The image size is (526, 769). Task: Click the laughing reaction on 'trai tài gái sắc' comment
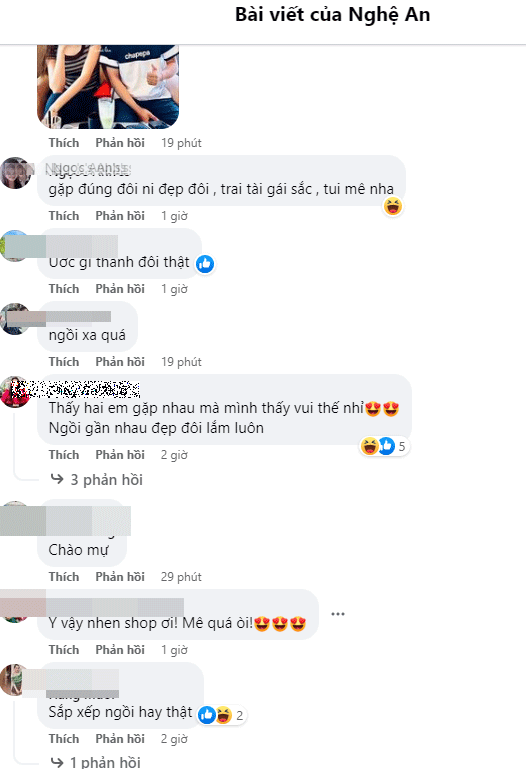pyautogui.click(x=393, y=206)
